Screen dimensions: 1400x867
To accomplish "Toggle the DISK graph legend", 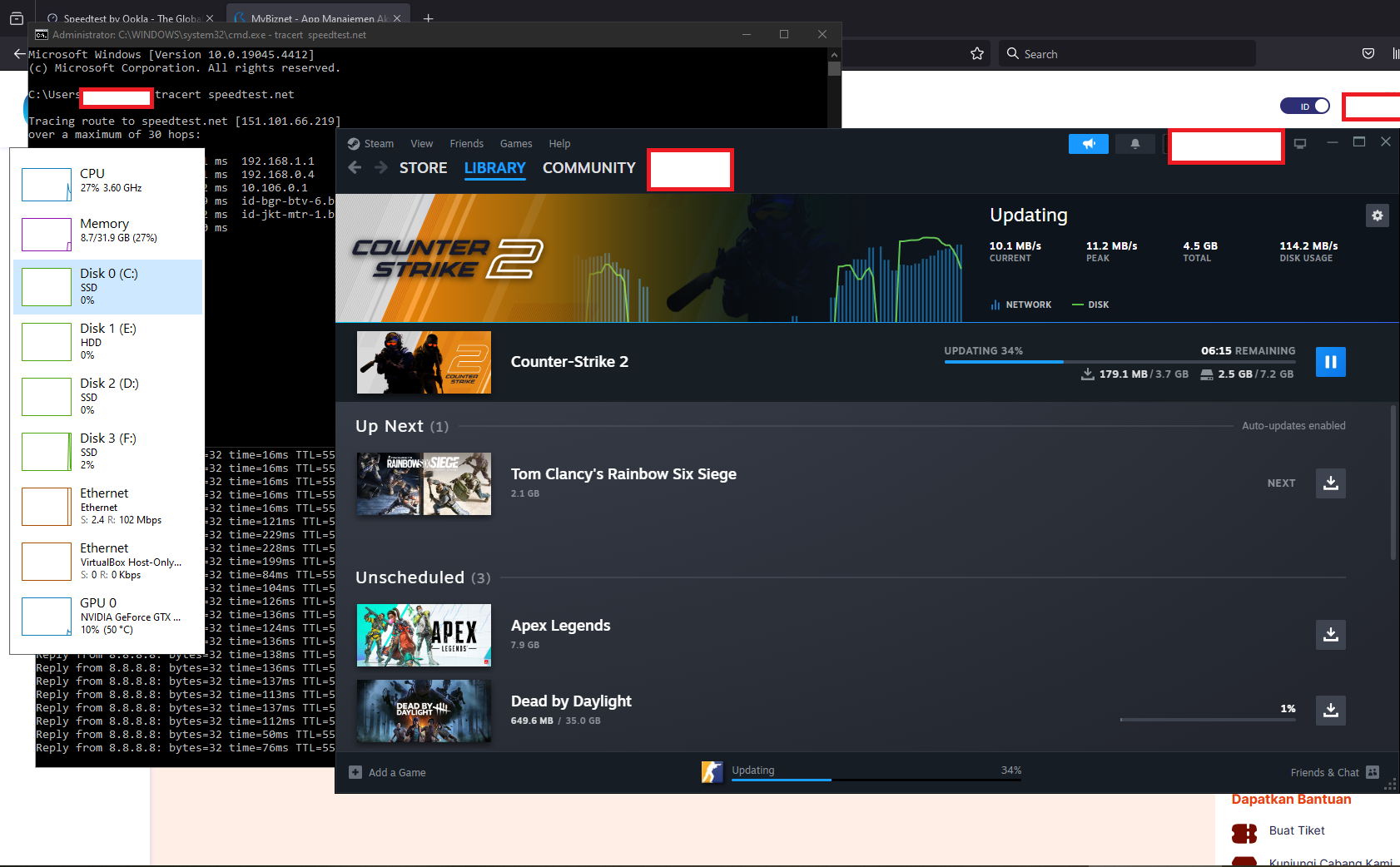I will [1090, 304].
